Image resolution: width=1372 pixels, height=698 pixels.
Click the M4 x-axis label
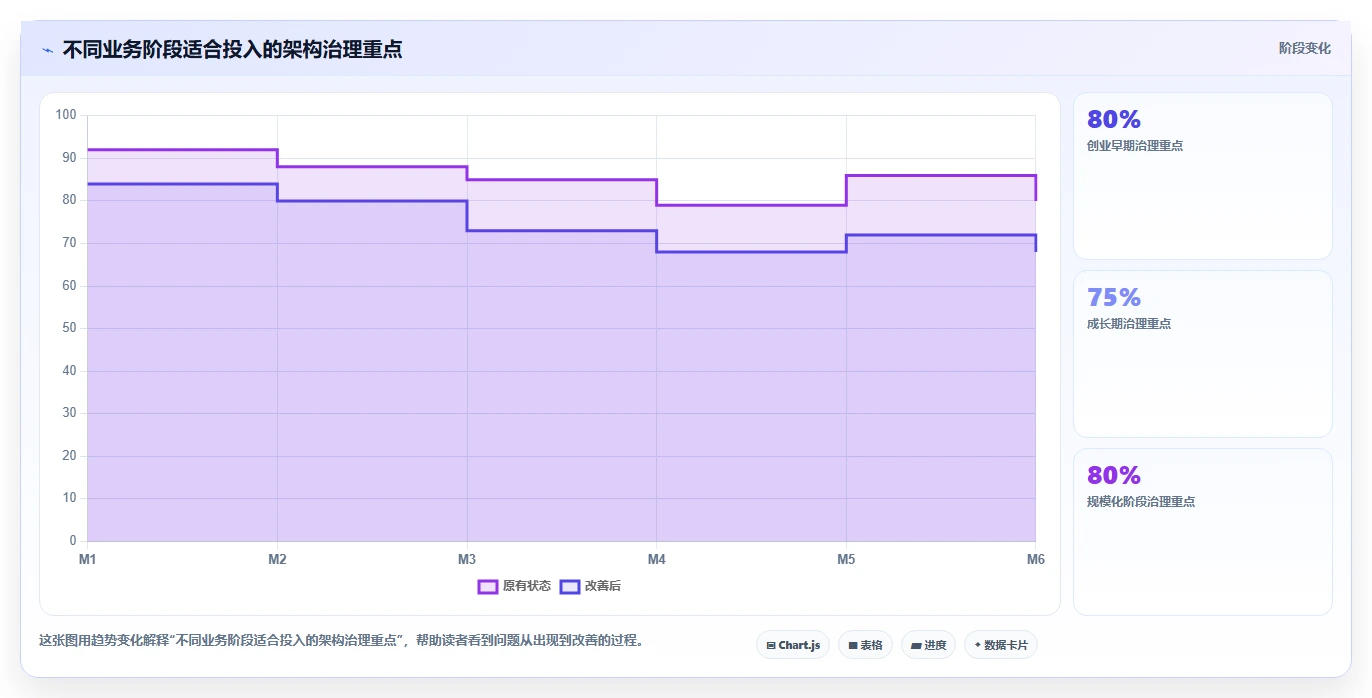[657, 559]
